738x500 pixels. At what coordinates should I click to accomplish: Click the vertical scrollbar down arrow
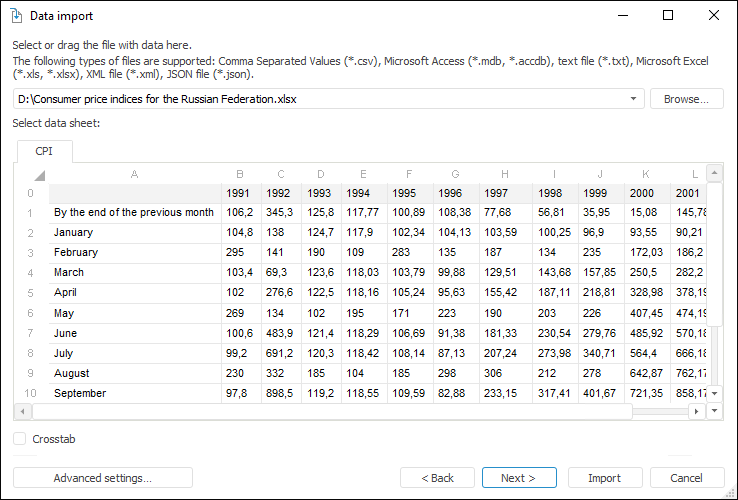click(x=714, y=394)
